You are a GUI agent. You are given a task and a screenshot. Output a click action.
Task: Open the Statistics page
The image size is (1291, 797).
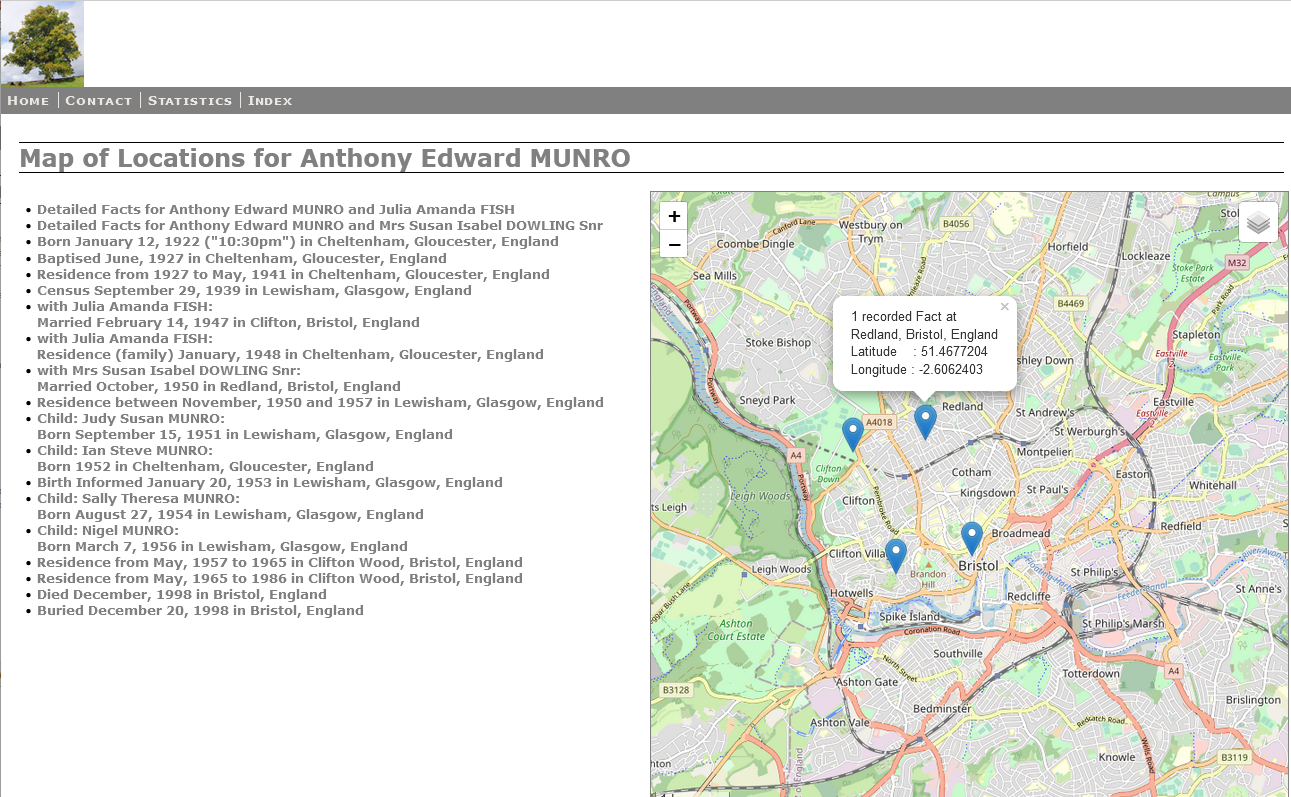(190, 100)
